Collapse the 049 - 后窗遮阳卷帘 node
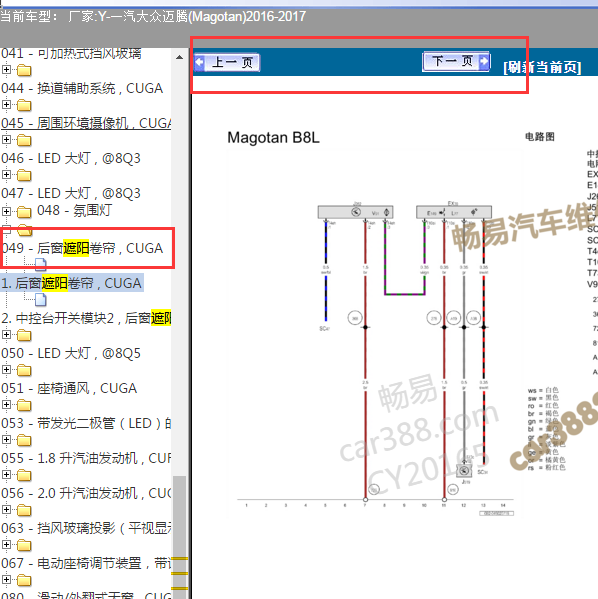This screenshot has height=599, width=598. click(6, 230)
